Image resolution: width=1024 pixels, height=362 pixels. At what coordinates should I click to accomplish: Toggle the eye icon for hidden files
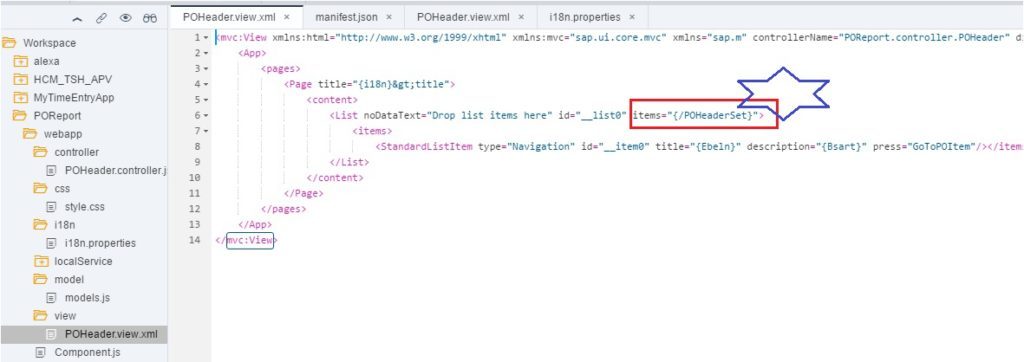click(x=125, y=19)
